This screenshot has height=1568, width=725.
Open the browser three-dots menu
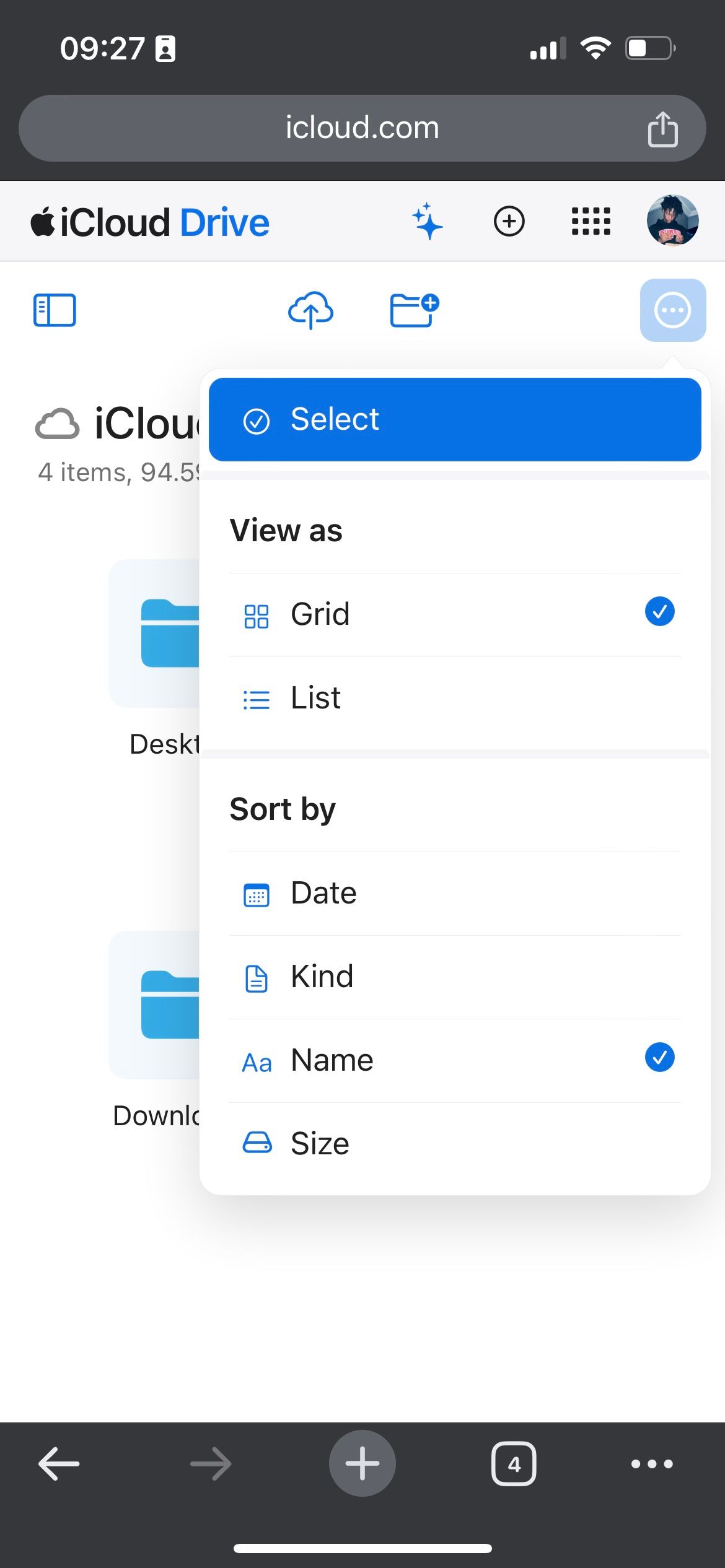click(x=652, y=1464)
